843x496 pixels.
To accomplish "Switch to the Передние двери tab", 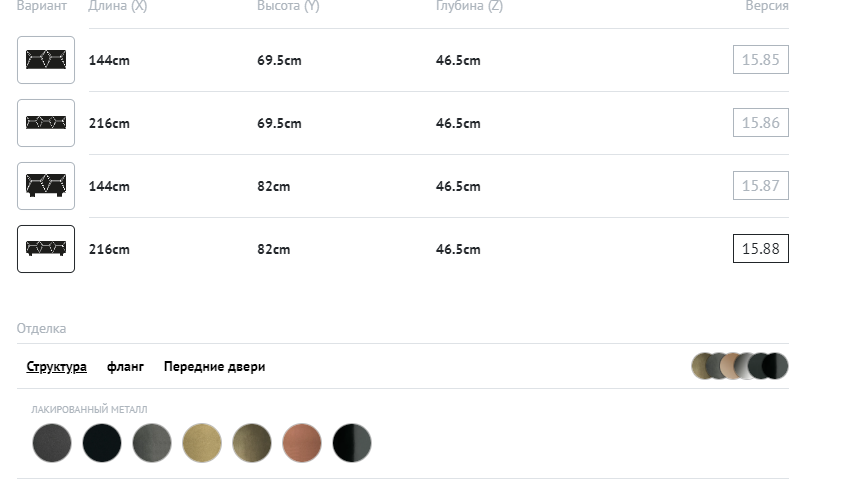I will click(x=214, y=367).
